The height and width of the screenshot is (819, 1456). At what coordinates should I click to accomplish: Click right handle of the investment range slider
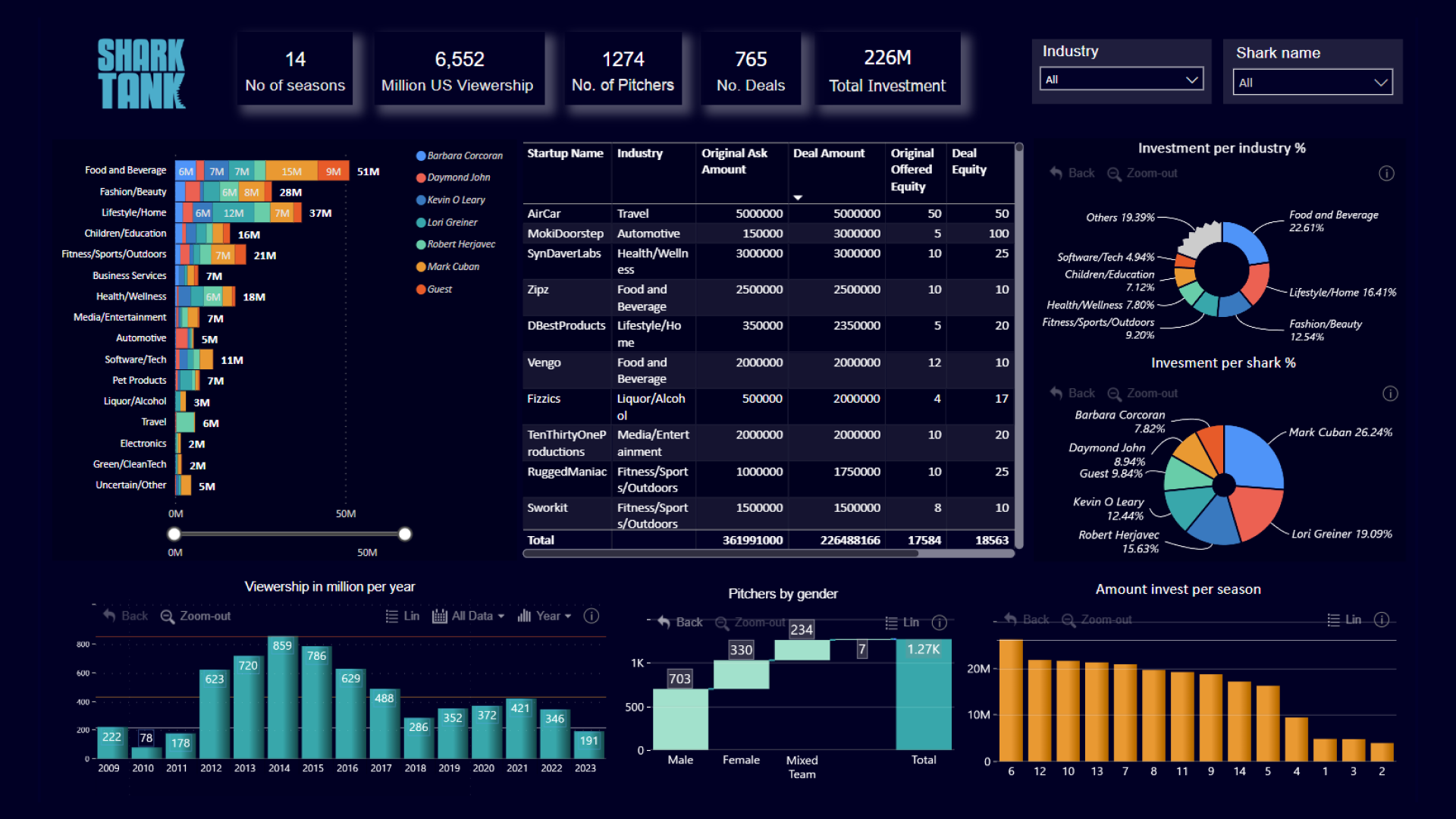click(x=405, y=534)
